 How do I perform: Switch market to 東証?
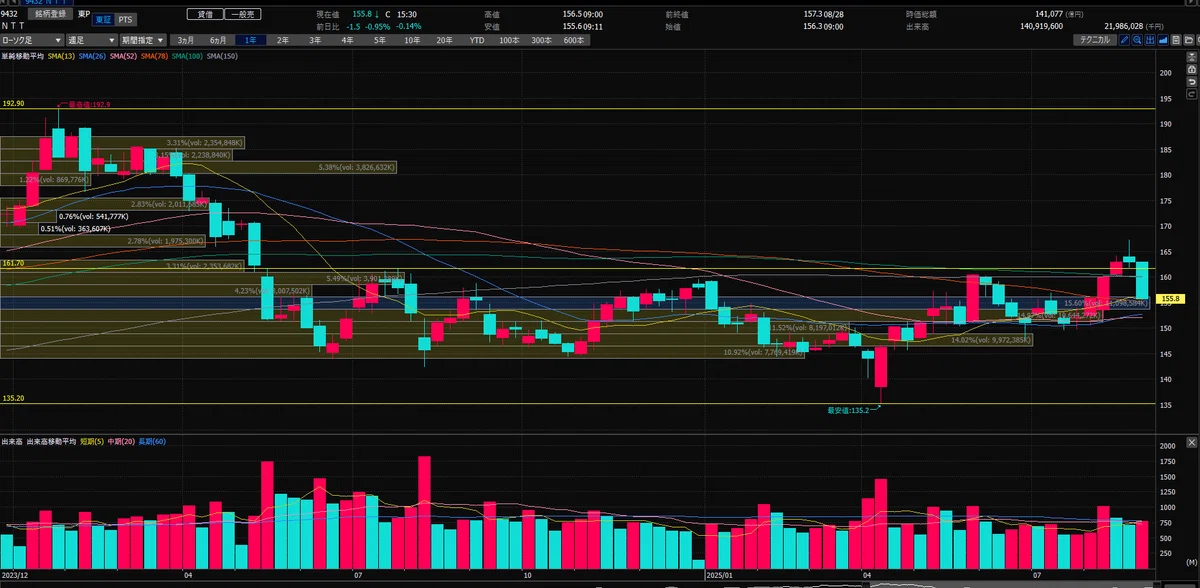101,20
